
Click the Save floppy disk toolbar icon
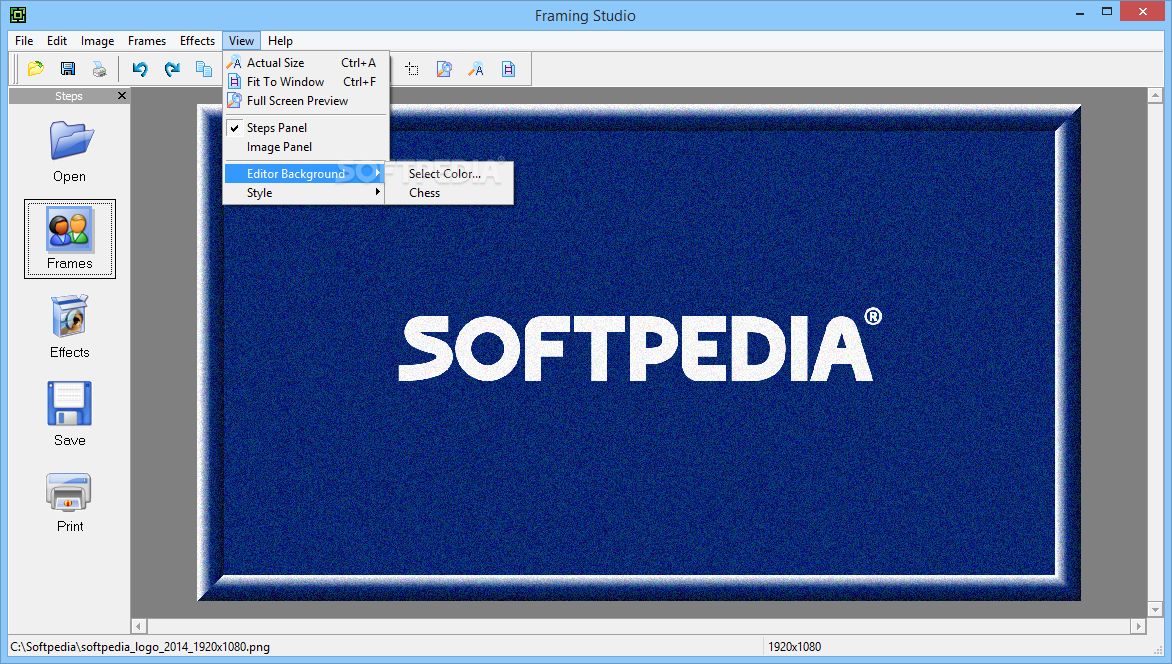(67, 69)
